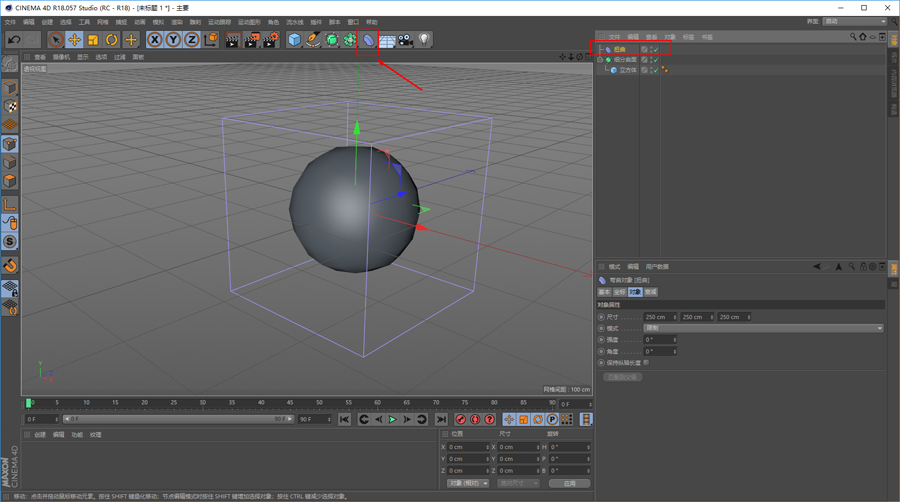Screen dimensions: 900x502
Task: Open the Subdivision Surface generator icon
Action: click(x=332, y=40)
